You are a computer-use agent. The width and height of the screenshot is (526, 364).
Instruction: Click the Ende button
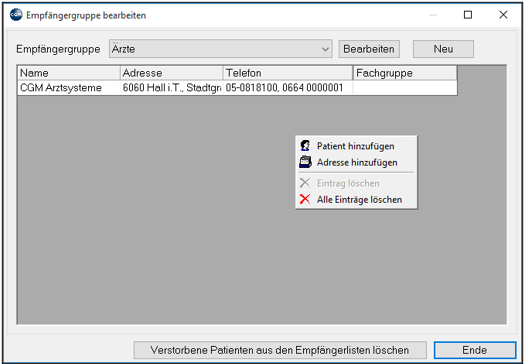pyautogui.click(x=475, y=350)
